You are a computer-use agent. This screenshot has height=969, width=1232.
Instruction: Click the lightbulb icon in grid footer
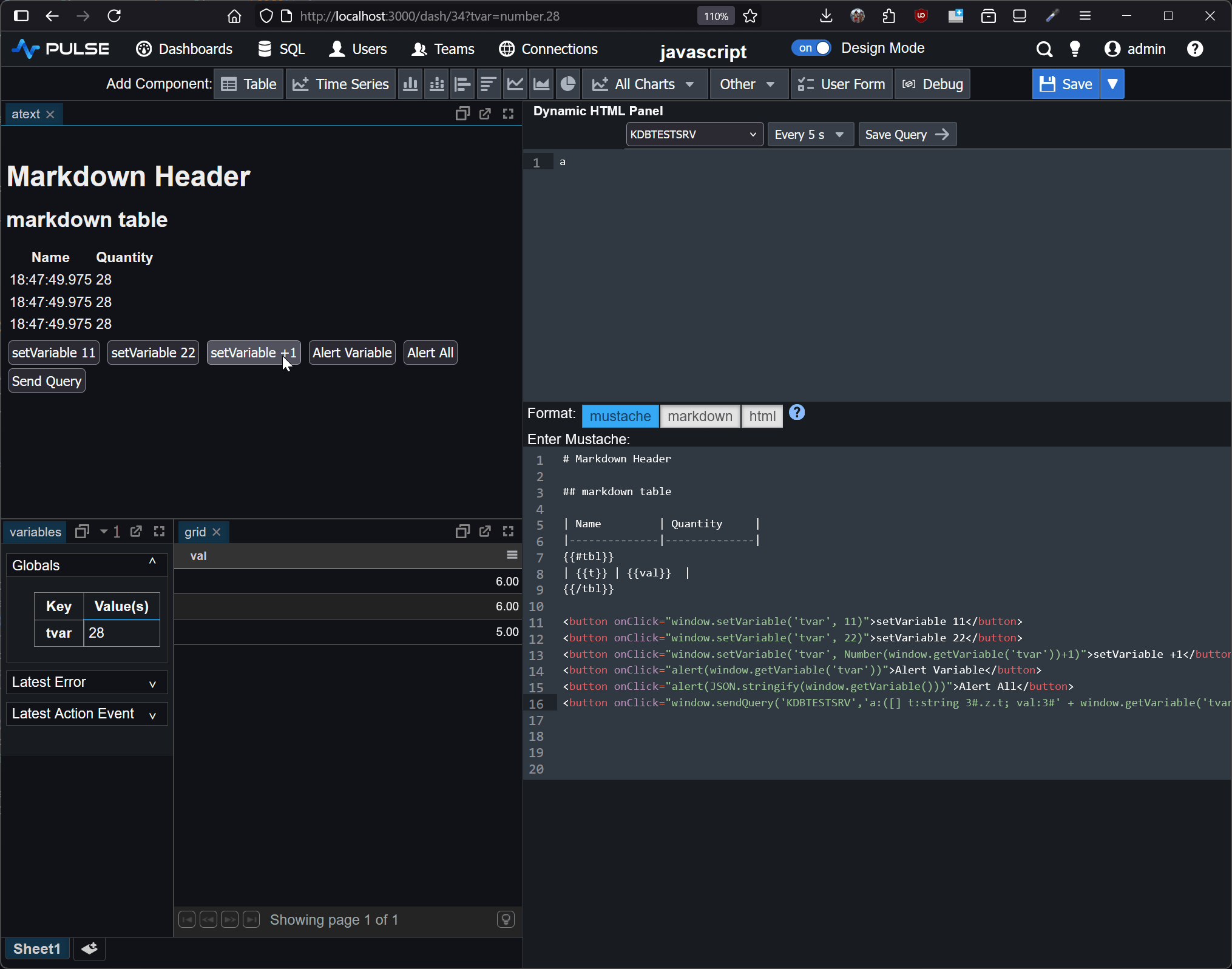point(506,920)
